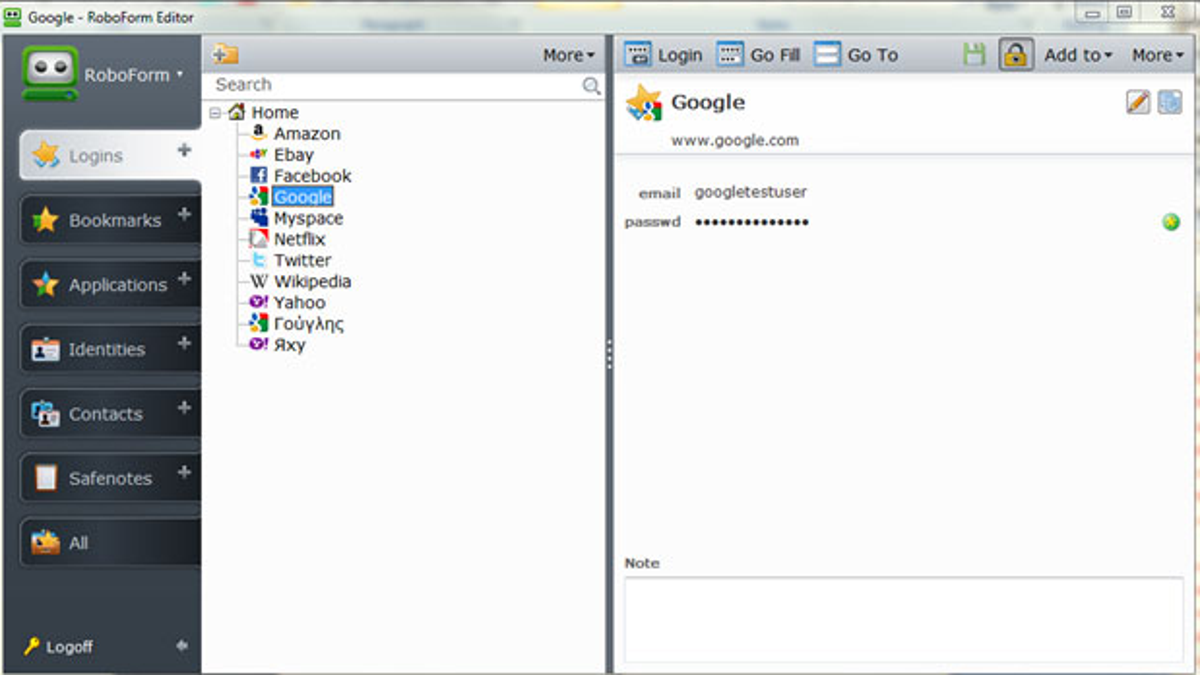Click the masked password value
This screenshot has width=1200, height=675.
(x=752, y=222)
